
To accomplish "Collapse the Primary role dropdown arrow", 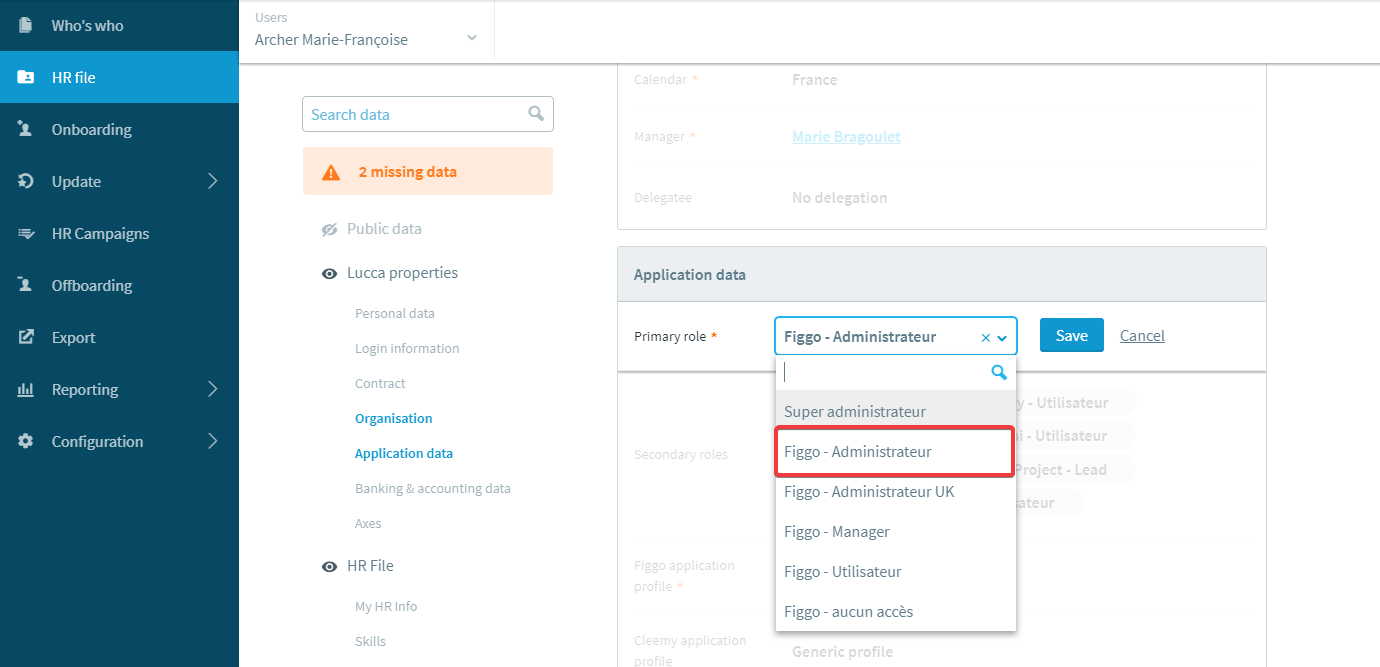I will [x=1002, y=338].
